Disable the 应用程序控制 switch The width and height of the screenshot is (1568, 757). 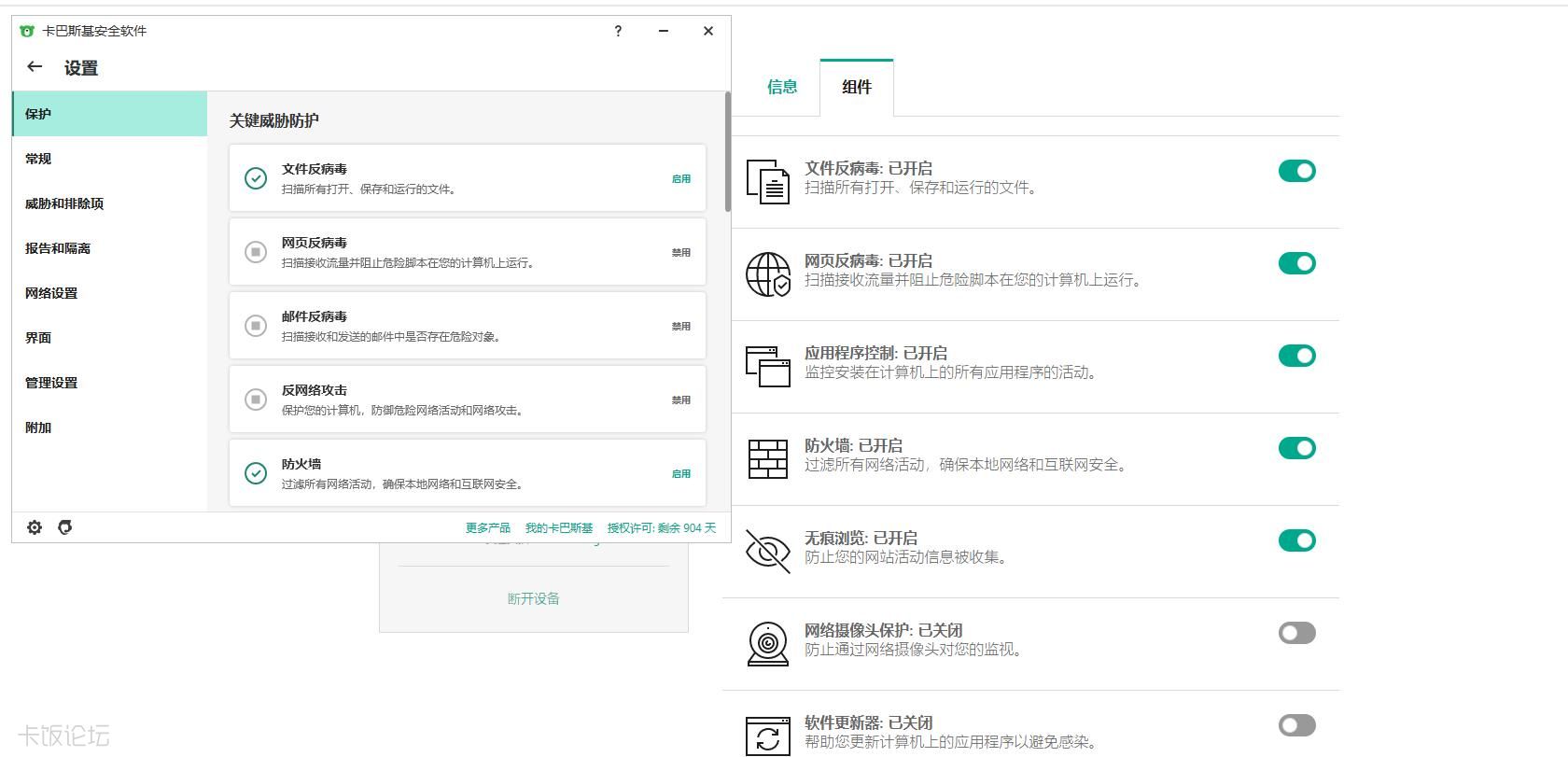tap(1297, 356)
